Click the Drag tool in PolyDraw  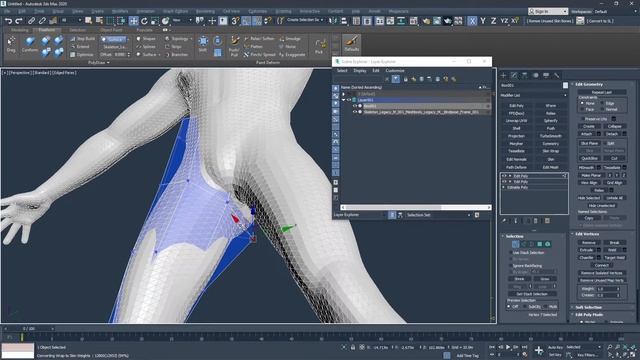(x=11, y=44)
